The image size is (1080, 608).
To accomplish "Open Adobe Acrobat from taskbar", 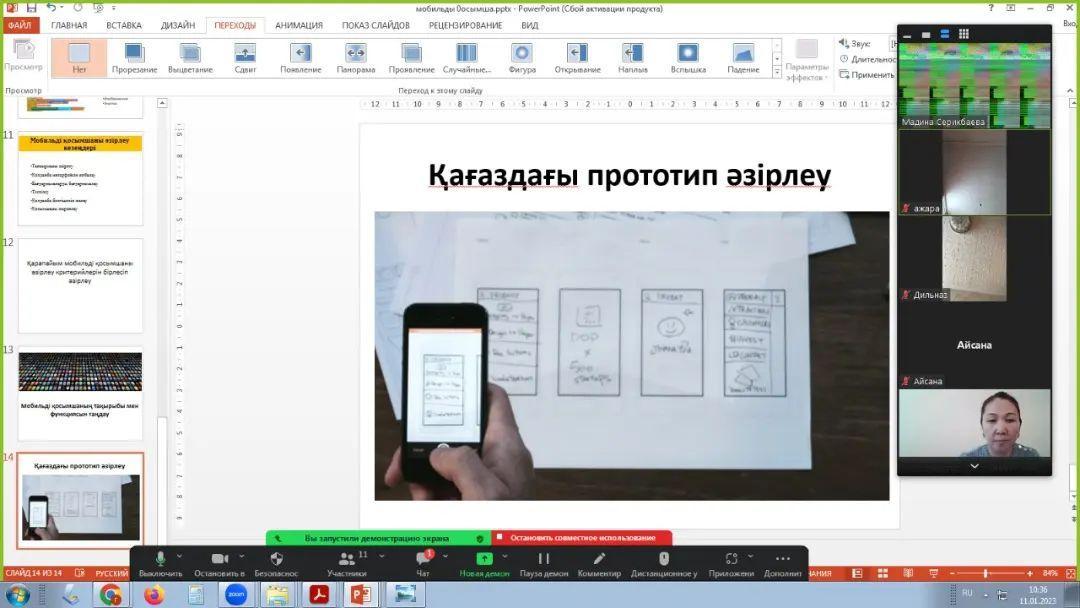I will pos(319,594).
